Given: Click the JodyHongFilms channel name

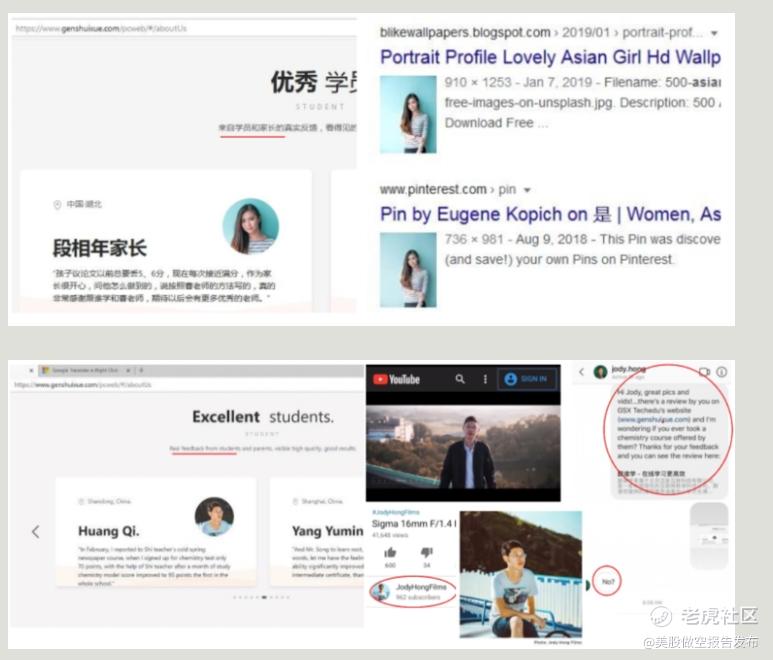Looking at the screenshot, I should click(x=421, y=587).
